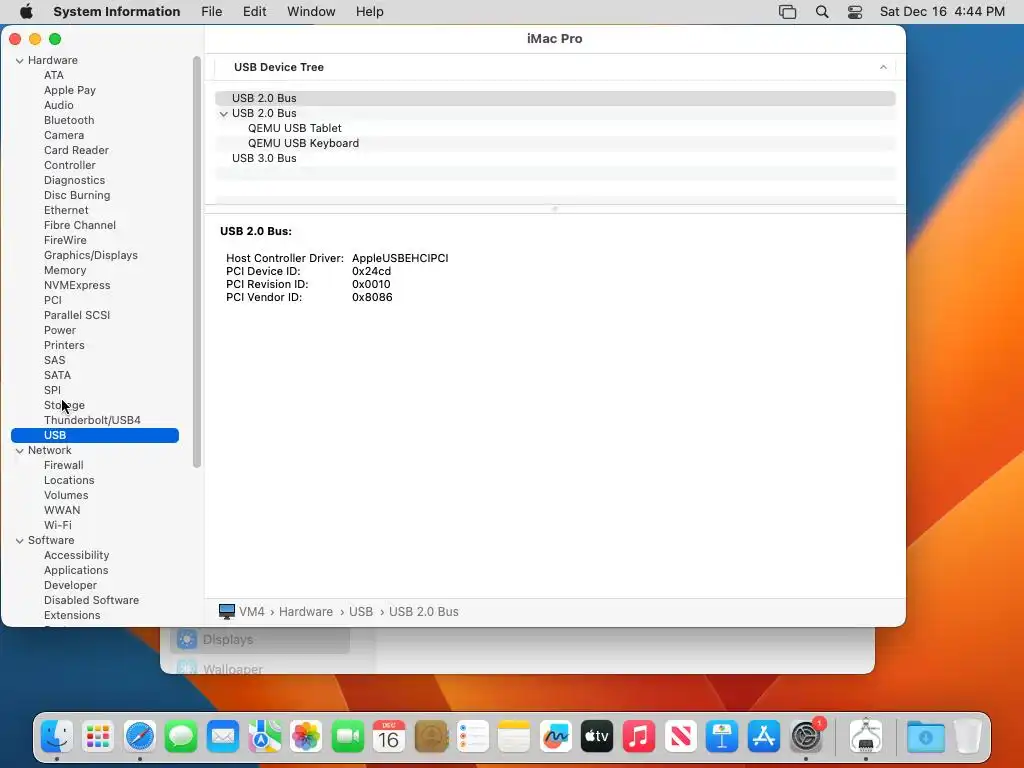This screenshot has height=768, width=1024.
Task: Open Spotlight search in menu bar
Action: point(822,12)
